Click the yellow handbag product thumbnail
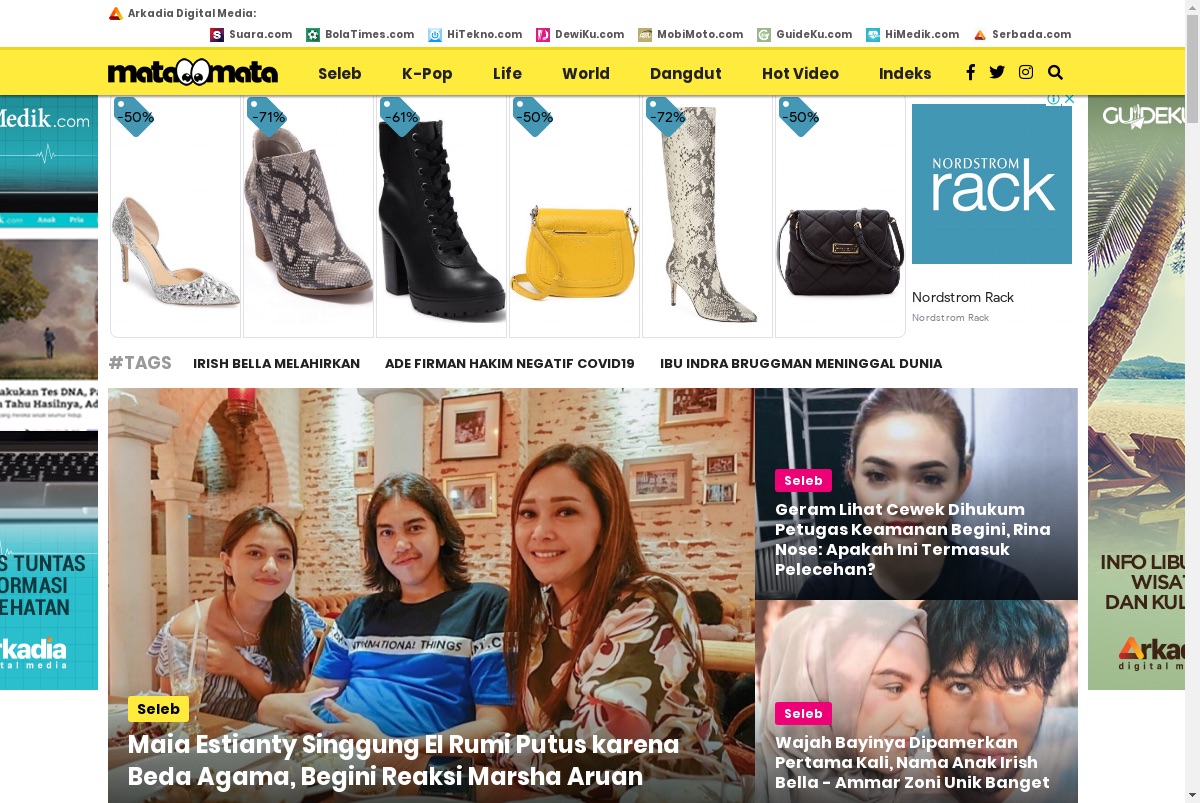 tap(574, 217)
